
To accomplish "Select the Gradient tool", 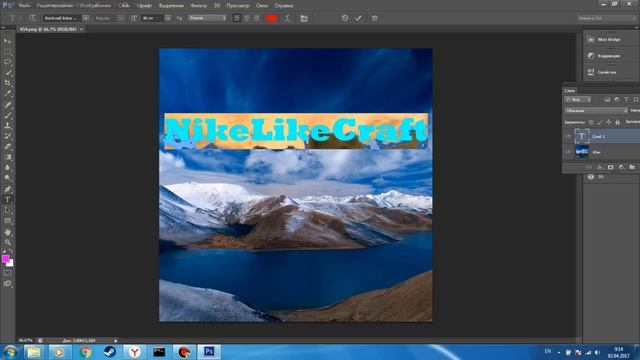I will [x=7, y=157].
